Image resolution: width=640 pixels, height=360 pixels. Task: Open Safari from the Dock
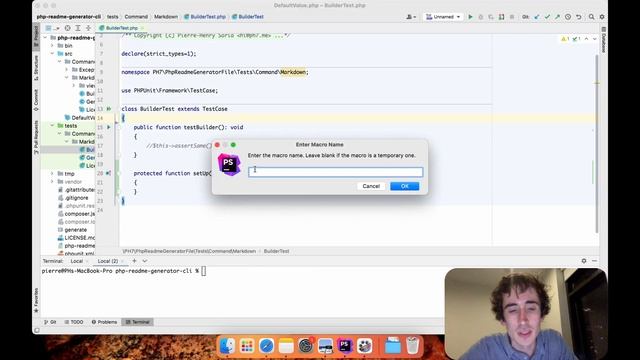267,346
